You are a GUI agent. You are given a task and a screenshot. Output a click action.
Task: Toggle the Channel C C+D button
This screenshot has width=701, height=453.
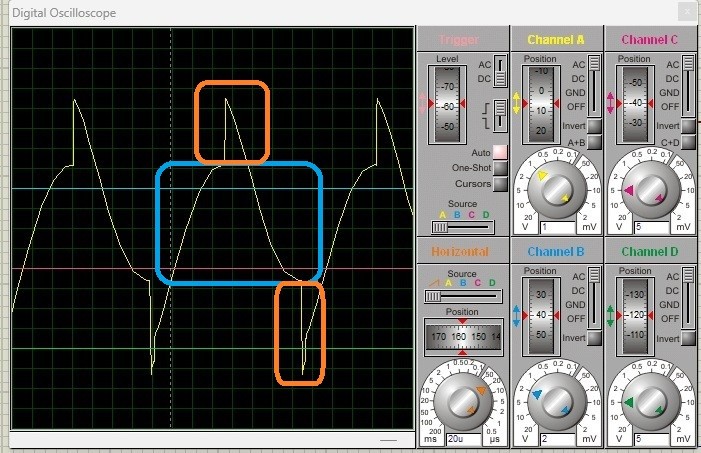(688, 142)
